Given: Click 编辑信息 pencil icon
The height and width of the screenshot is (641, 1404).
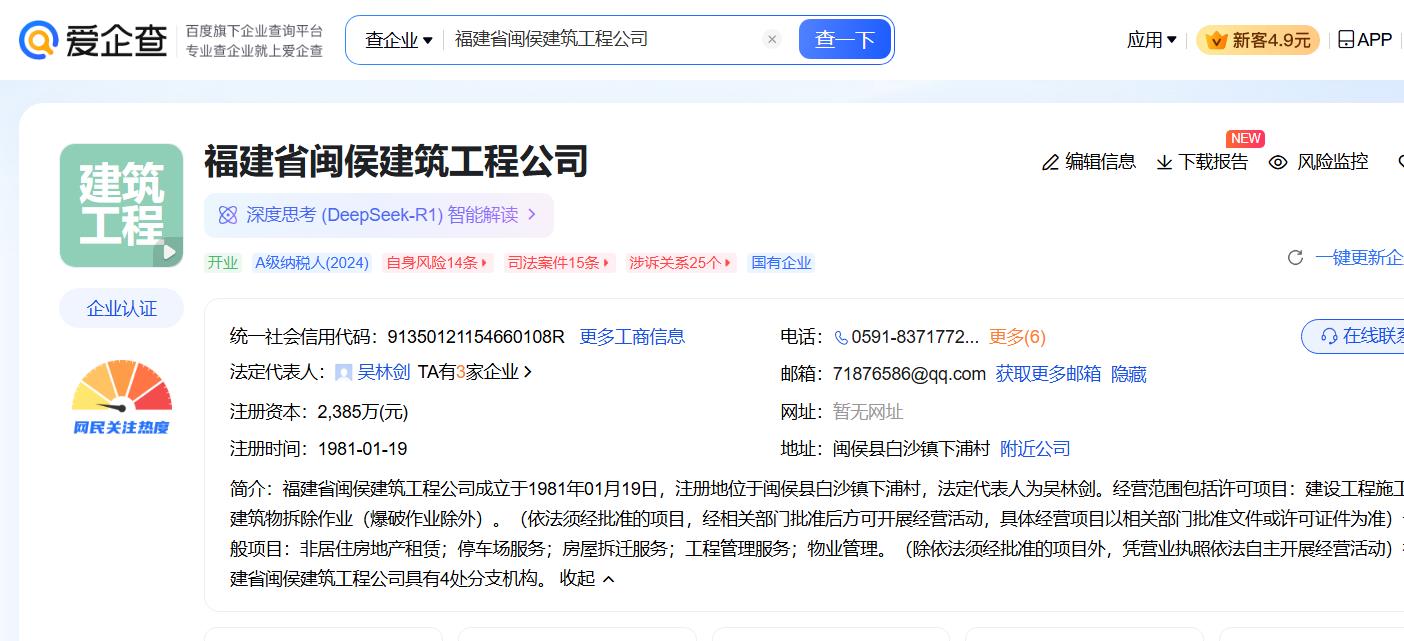Looking at the screenshot, I should [x=1050, y=162].
